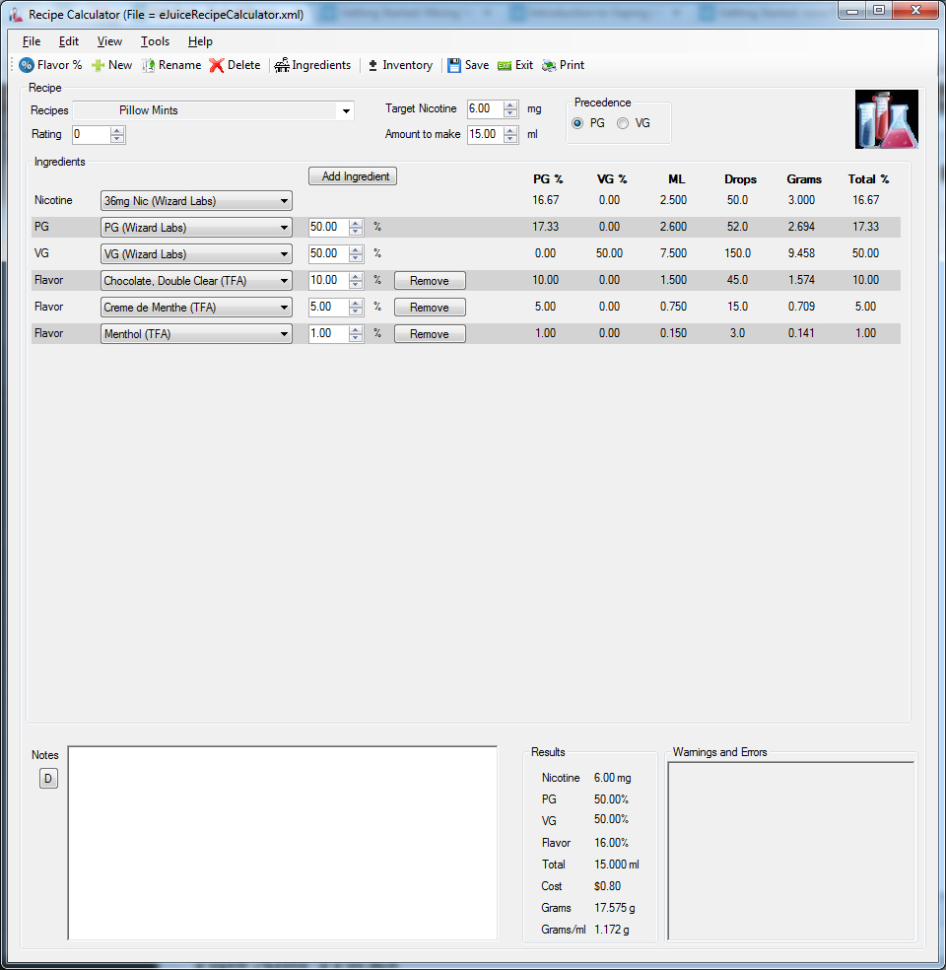The width and height of the screenshot is (946, 970).
Task: Open the Ingredients manager from the toolbar
Action: pos(313,64)
